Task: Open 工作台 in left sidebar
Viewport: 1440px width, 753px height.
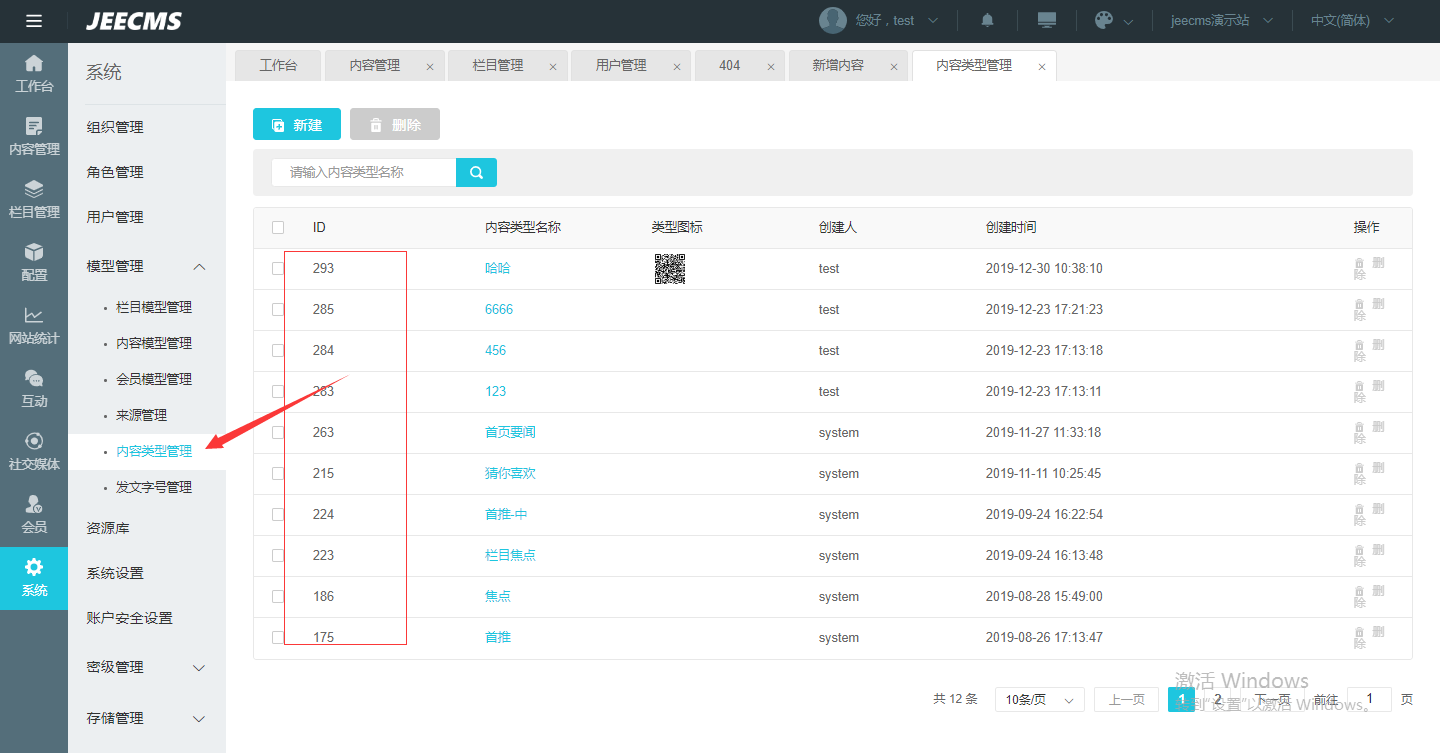Action: 34,74
